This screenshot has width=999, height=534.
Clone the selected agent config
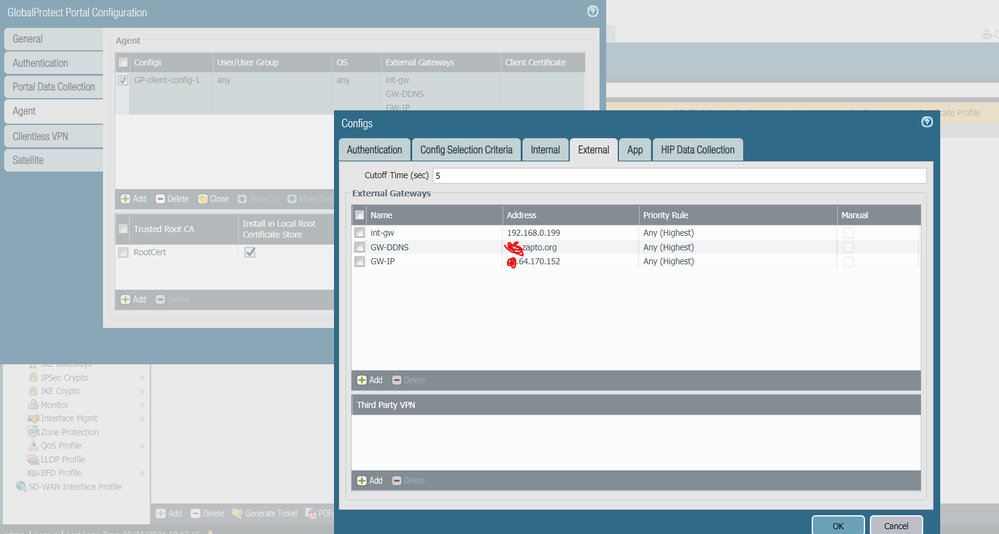213,199
